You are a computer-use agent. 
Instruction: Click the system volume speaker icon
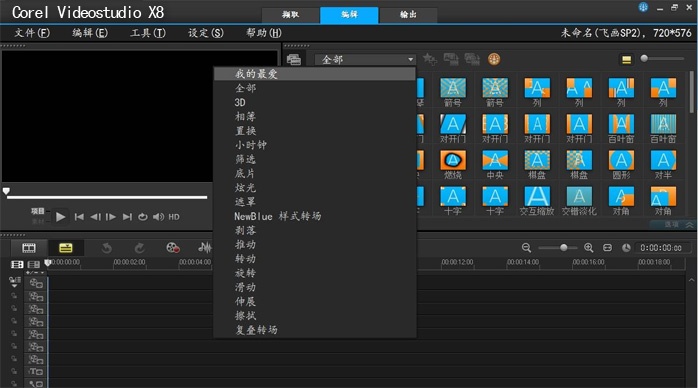pos(158,217)
